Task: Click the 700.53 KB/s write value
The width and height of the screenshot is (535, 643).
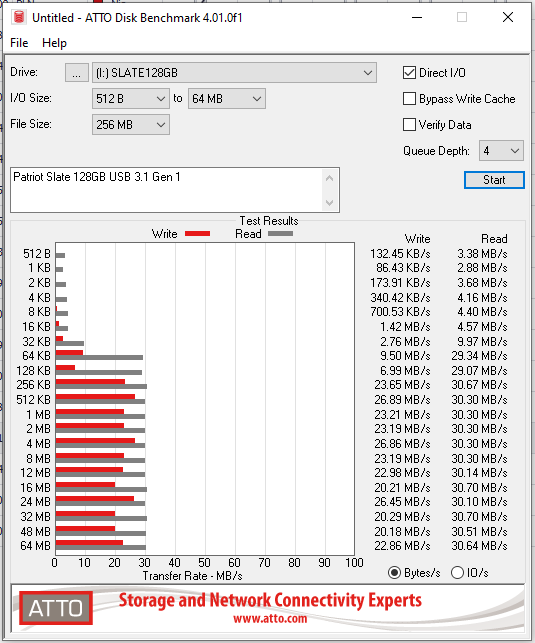Action: coord(400,312)
